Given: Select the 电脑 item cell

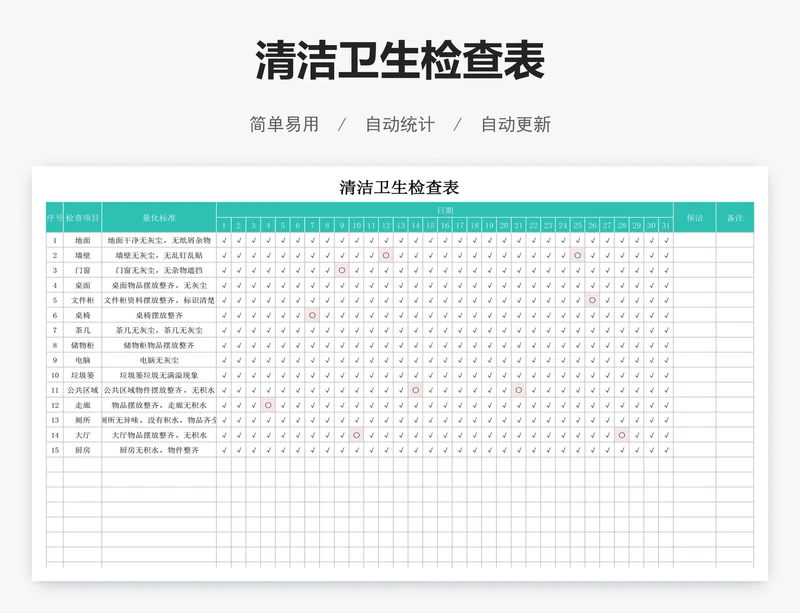Looking at the screenshot, I should point(83,360).
